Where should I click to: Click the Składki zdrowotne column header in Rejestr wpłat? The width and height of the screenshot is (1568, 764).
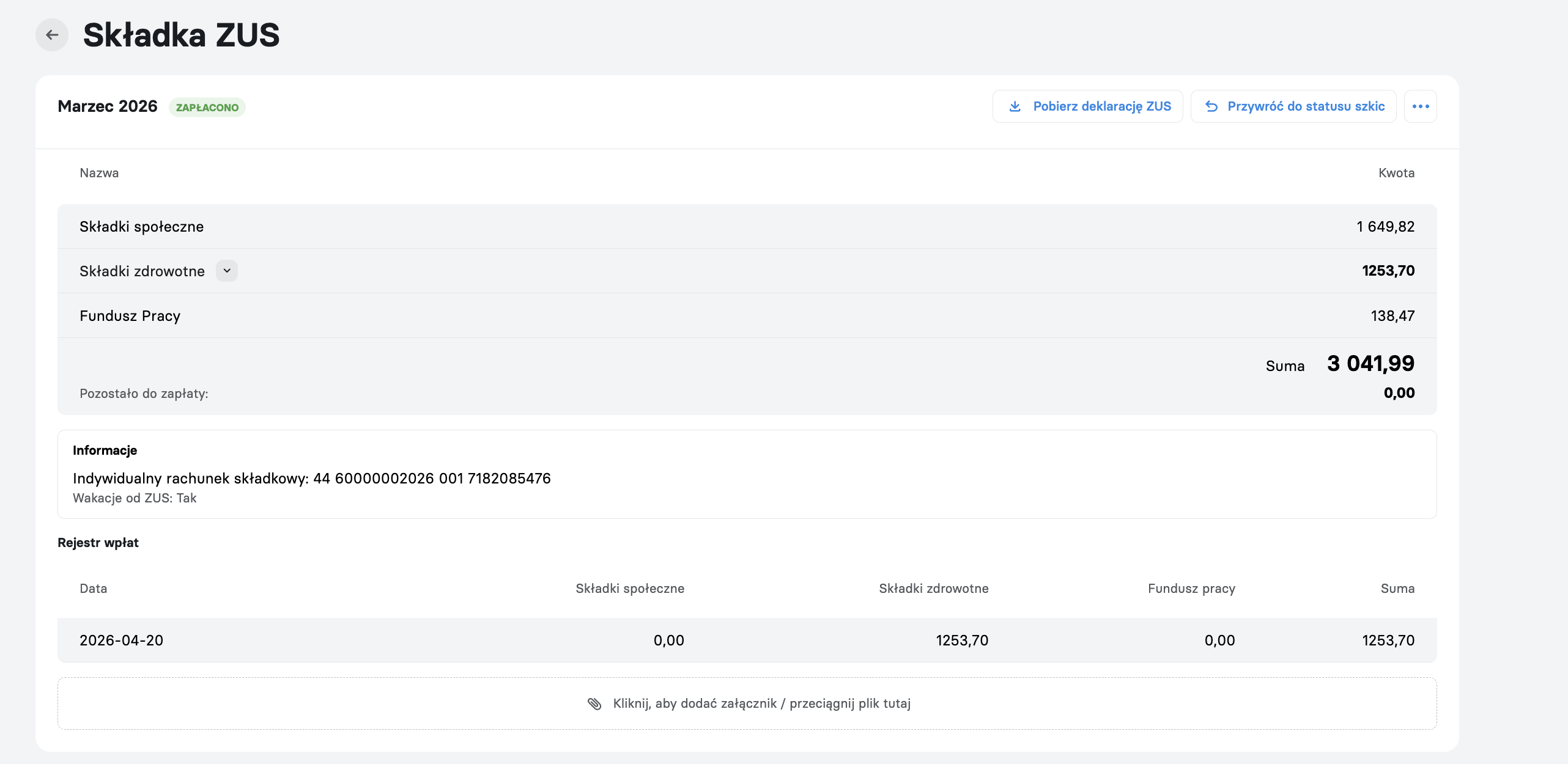[933, 589]
